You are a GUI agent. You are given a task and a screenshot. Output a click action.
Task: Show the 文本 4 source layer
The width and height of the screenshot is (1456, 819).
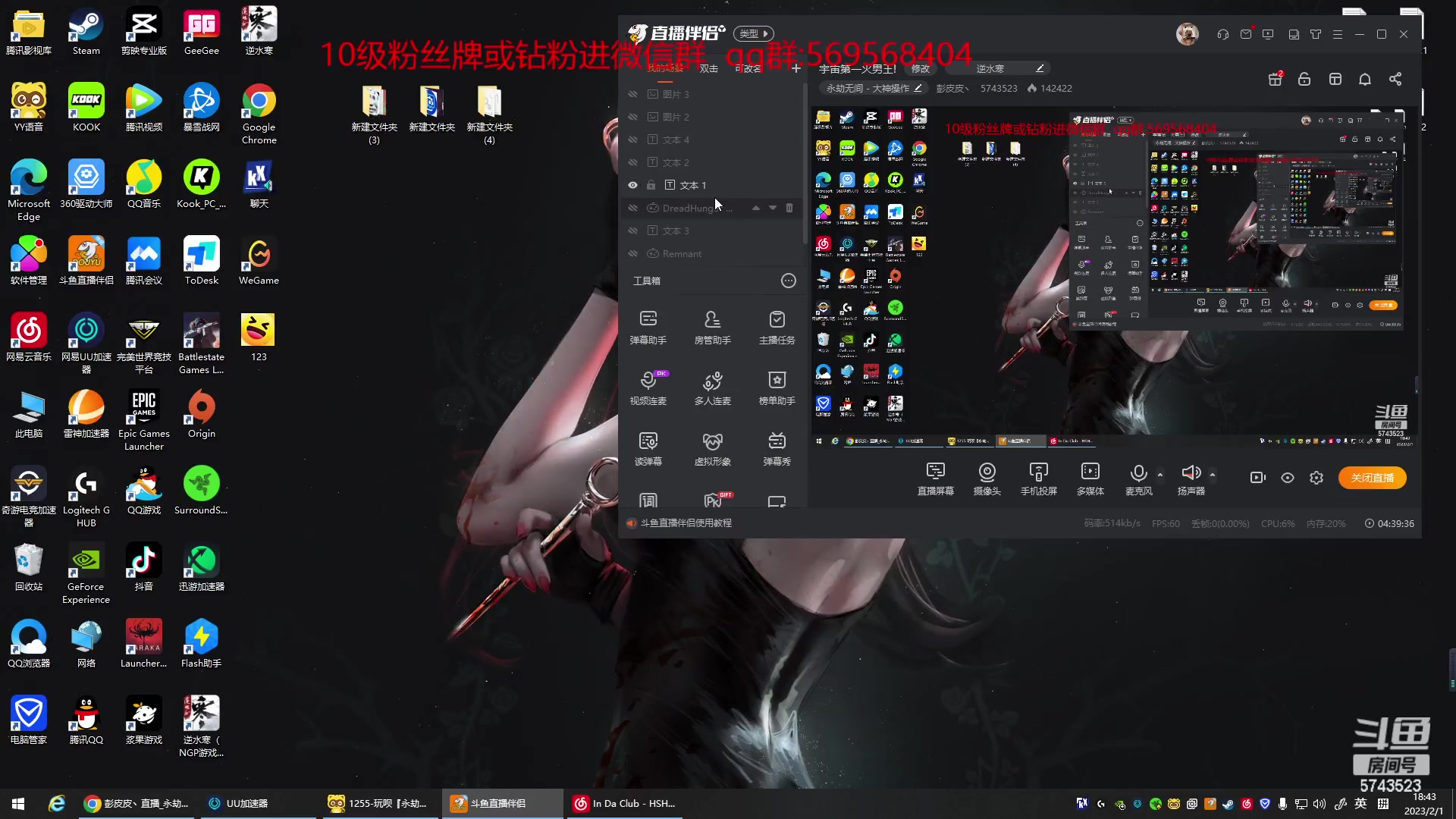(x=632, y=140)
